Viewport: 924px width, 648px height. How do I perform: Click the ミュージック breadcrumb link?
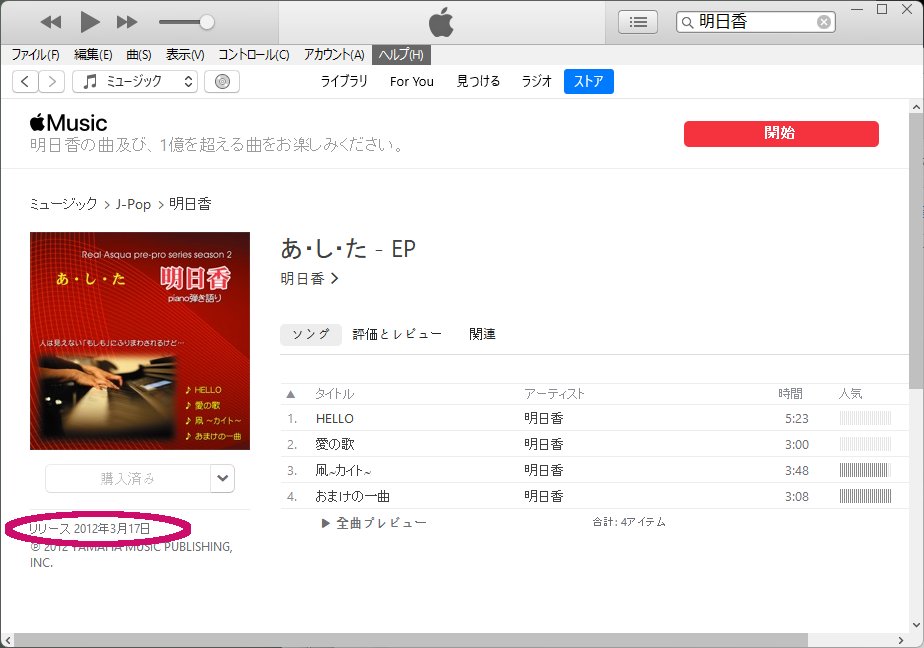(64, 204)
